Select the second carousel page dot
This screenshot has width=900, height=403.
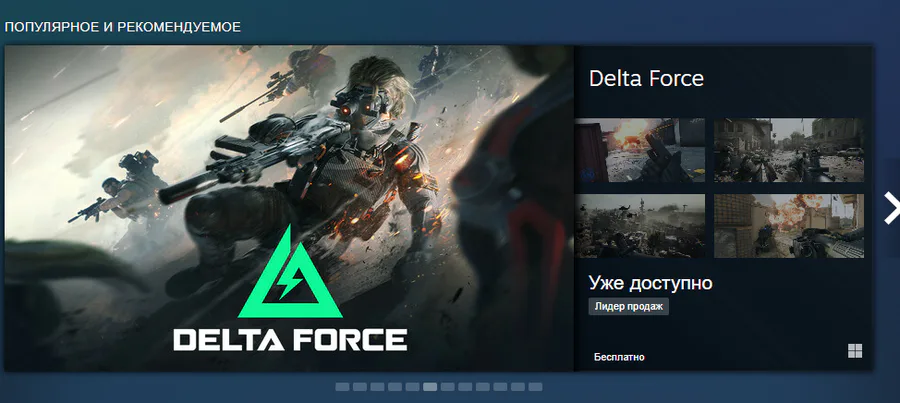[x=360, y=387]
